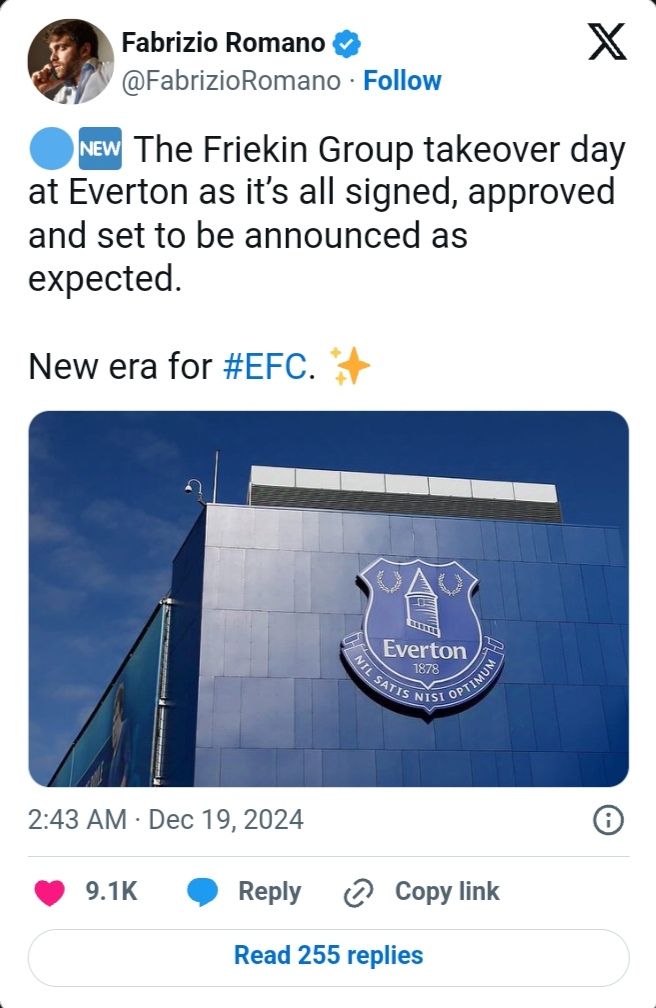Viewport: 656px width, 1008px height.
Task: Like the tweet with heart icon
Action: click(50, 892)
